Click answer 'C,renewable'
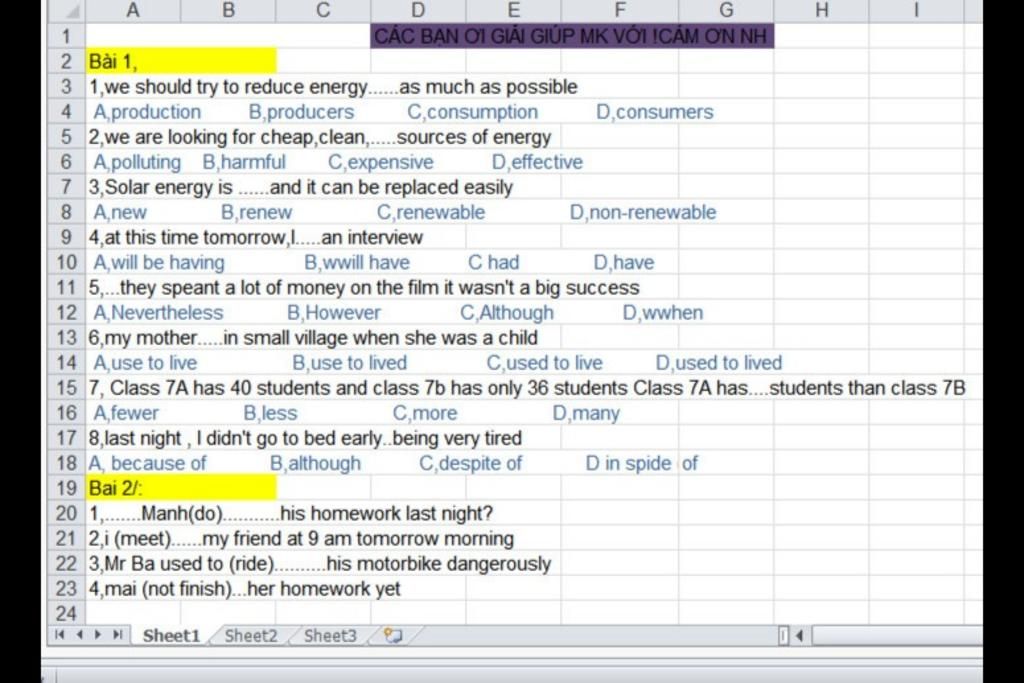 point(431,212)
